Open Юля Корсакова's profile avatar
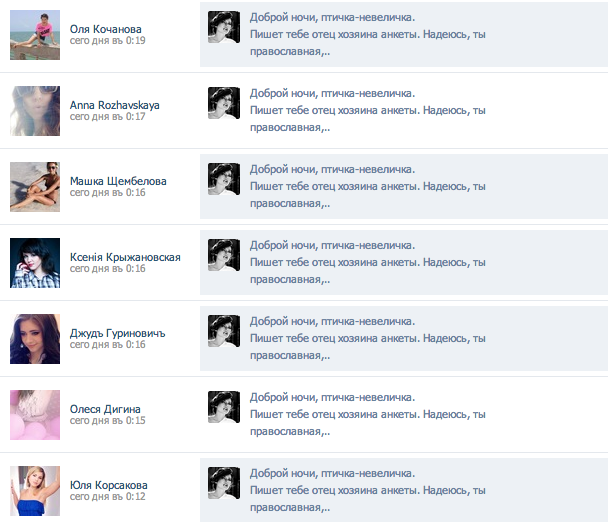The height and width of the screenshot is (522, 608). [x=35, y=491]
